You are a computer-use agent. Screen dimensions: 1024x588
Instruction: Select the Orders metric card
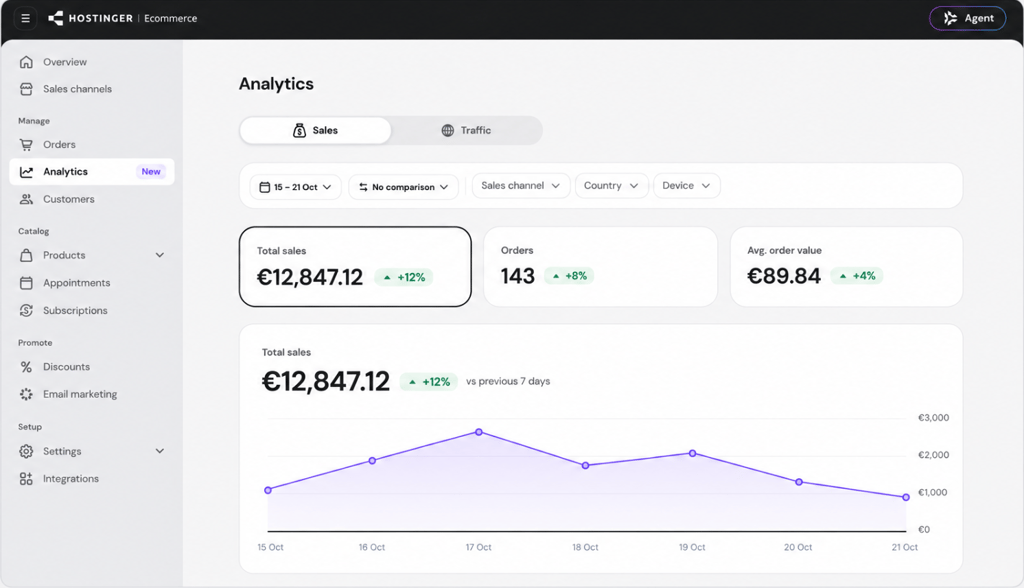(x=600, y=267)
